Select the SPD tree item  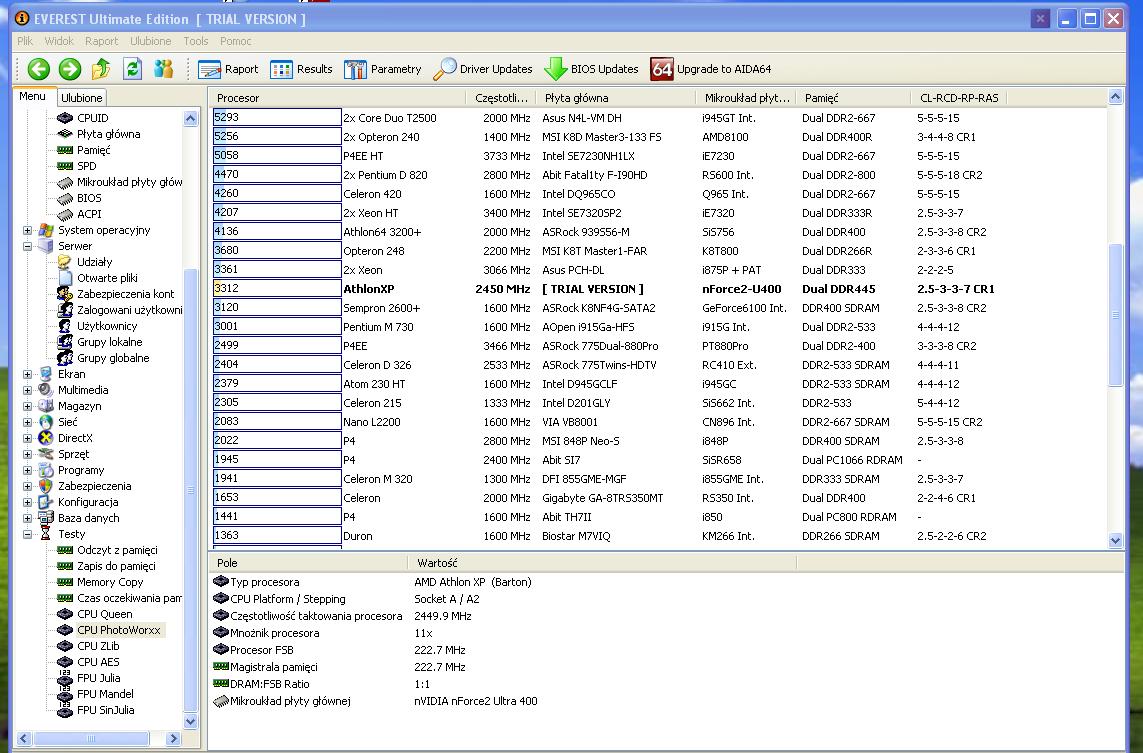click(87, 166)
